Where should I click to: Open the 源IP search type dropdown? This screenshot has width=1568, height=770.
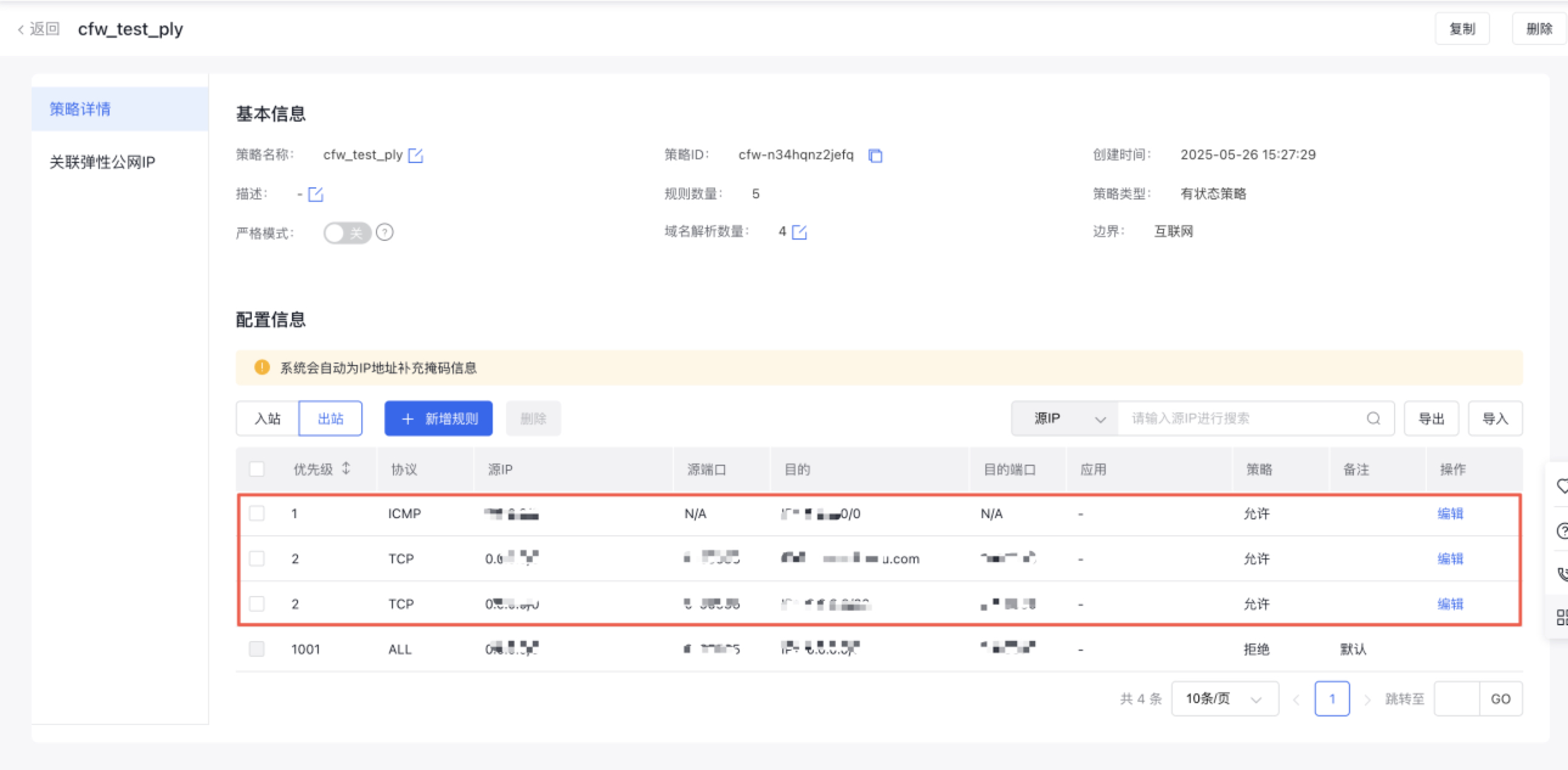[1064, 418]
